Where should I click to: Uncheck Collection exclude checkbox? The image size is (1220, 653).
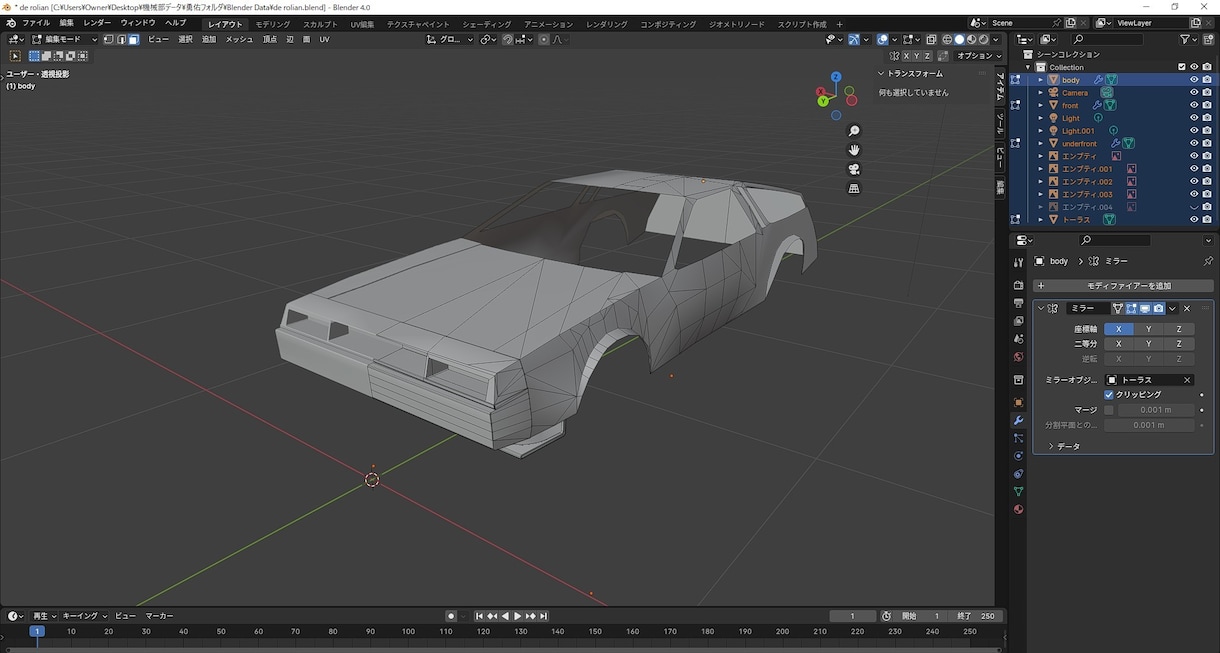pyautogui.click(x=1180, y=67)
